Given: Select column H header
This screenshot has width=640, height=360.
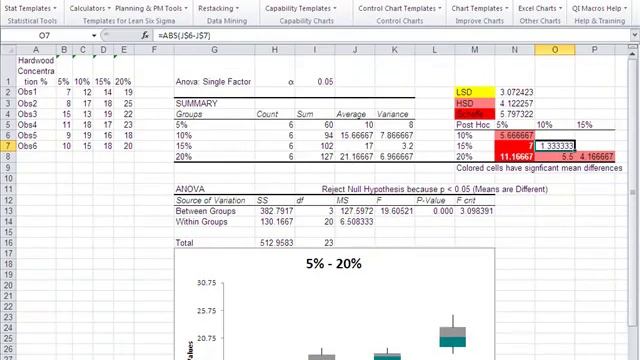Looking at the screenshot, I should coord(275,50).
